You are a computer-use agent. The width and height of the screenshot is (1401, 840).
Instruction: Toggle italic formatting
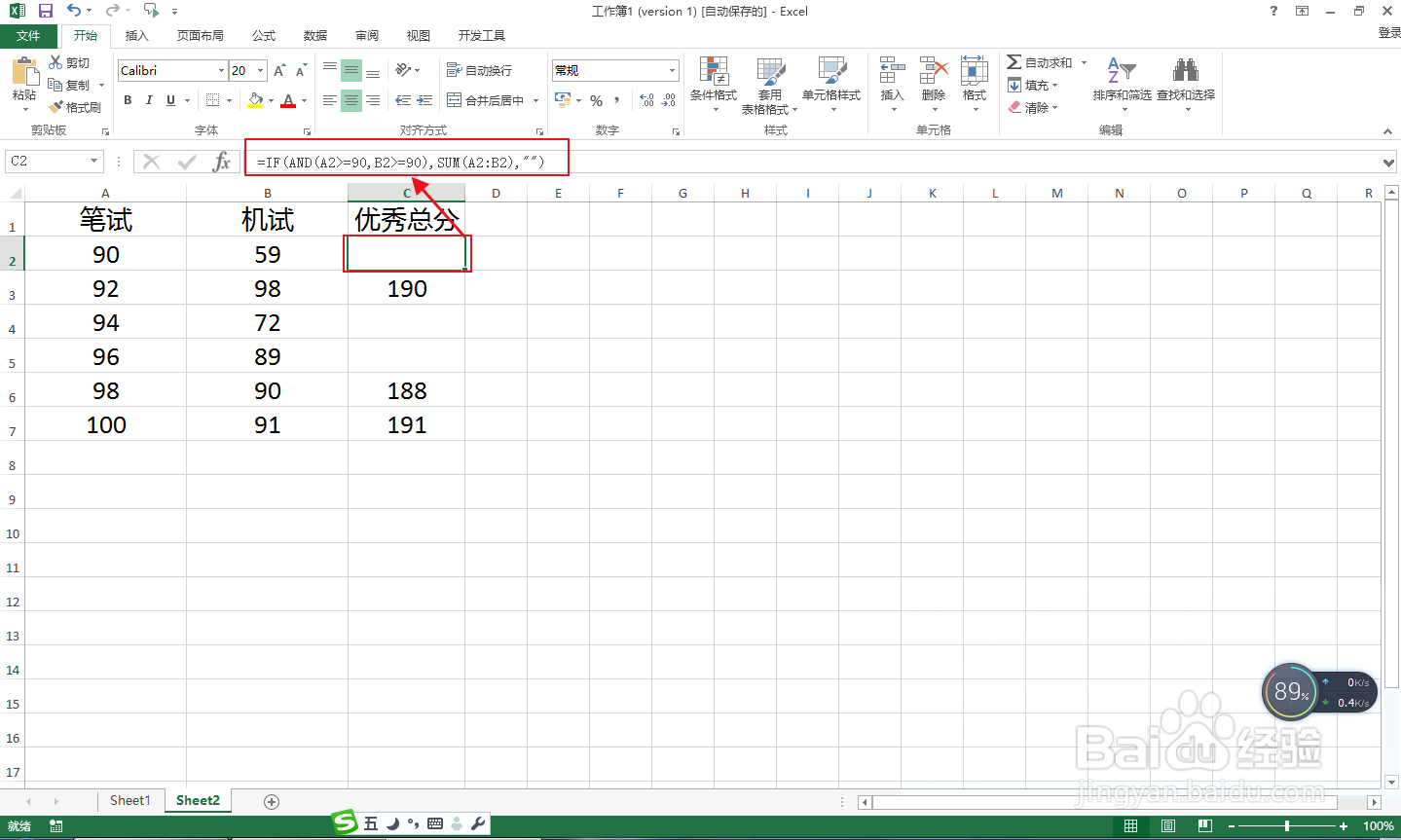(149, 100)
